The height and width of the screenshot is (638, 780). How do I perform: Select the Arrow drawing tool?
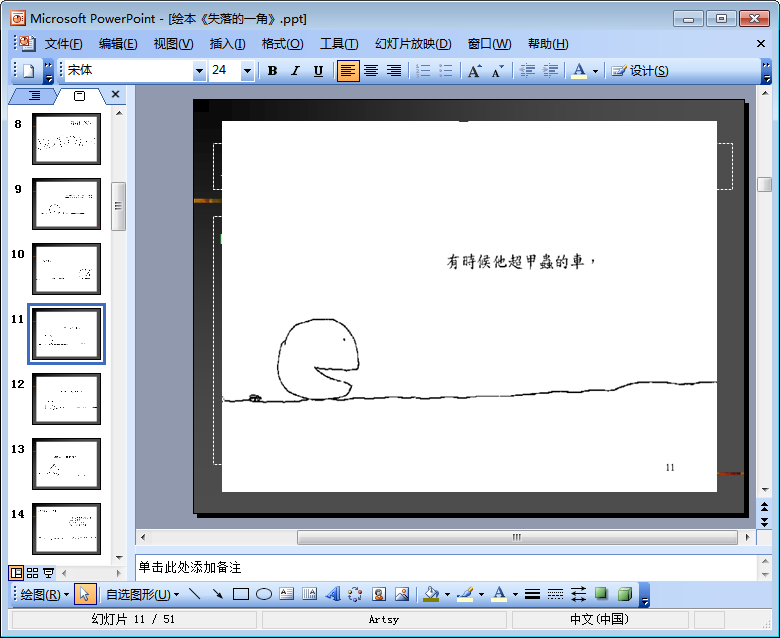218,594
